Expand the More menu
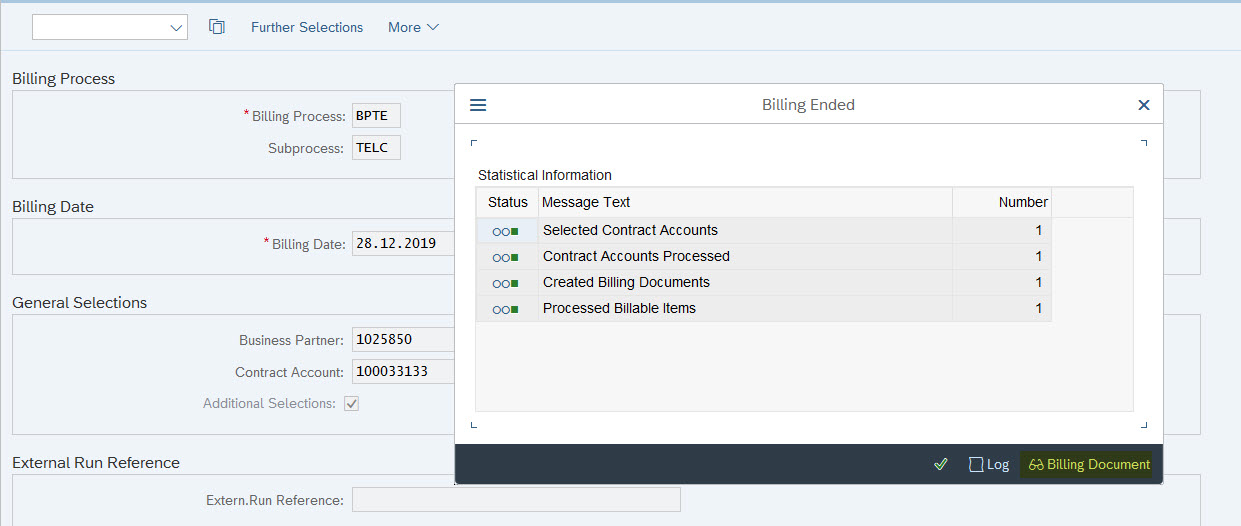Screen dimensions: 1241x526 [x=413, y=27]
